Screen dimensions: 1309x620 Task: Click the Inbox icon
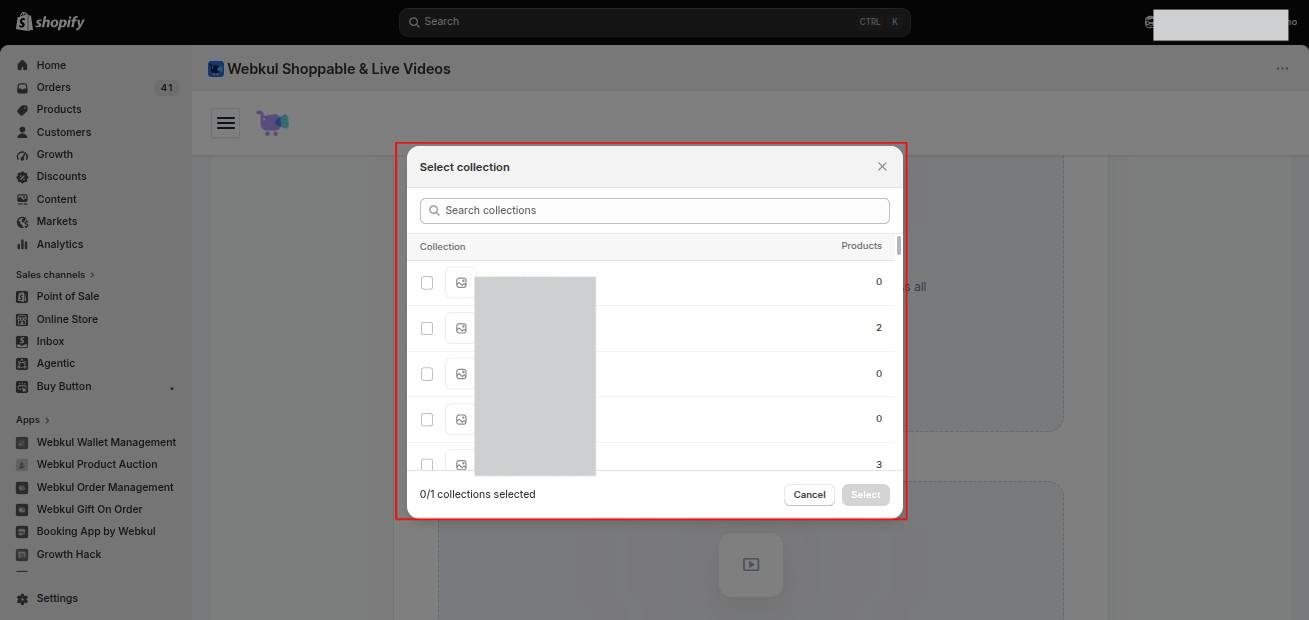(23, 341)
